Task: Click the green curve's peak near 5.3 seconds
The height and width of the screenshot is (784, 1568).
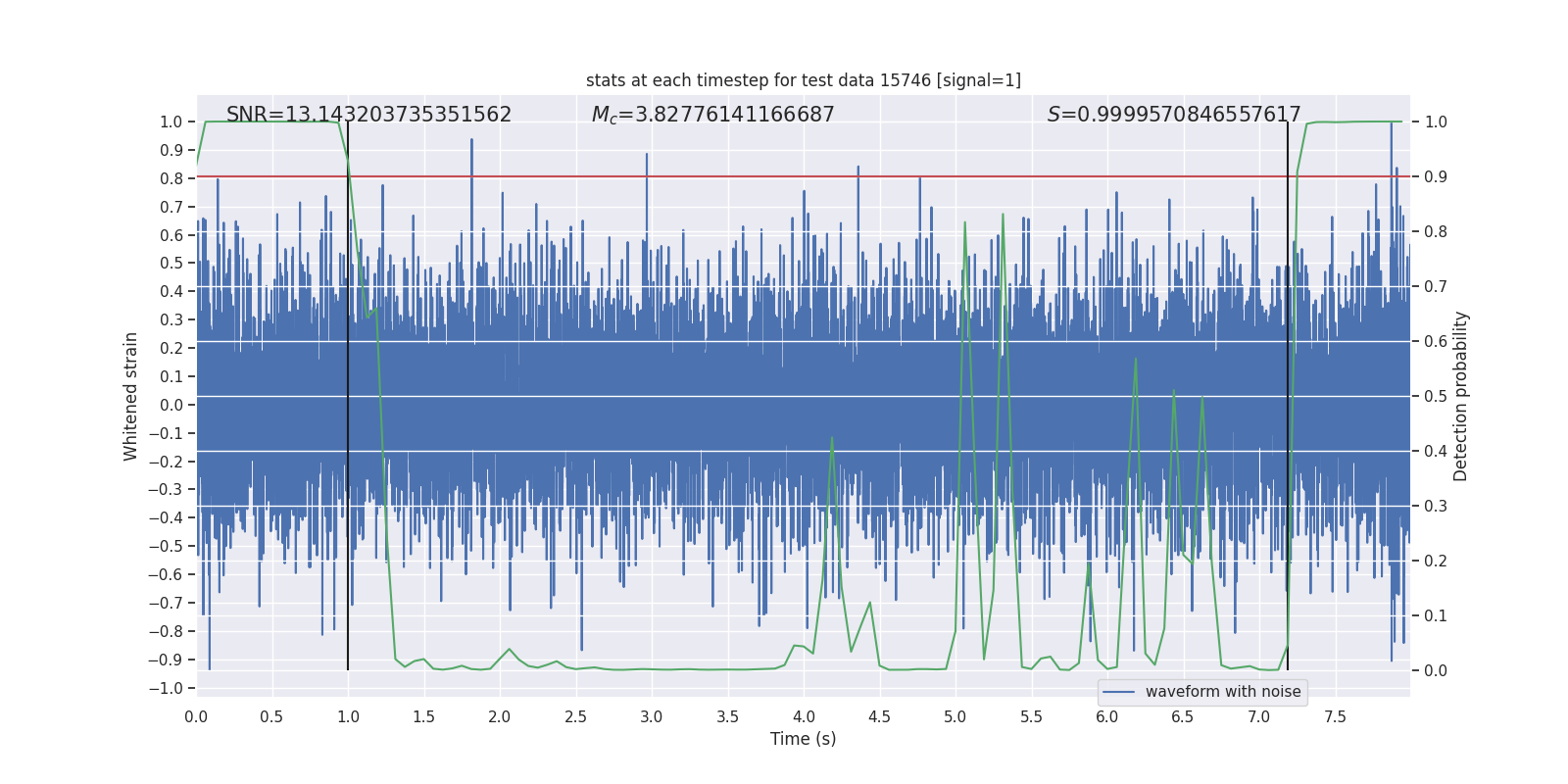Action: (1003, 215)
